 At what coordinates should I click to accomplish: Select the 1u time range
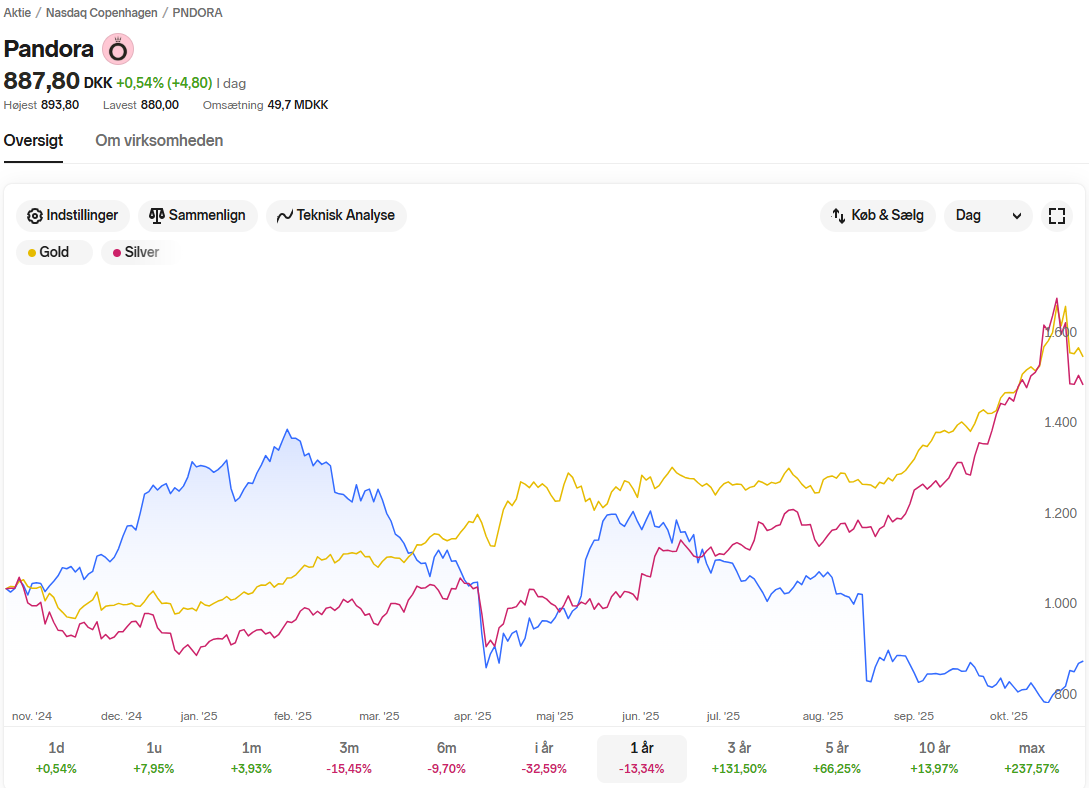coord(153,758)
